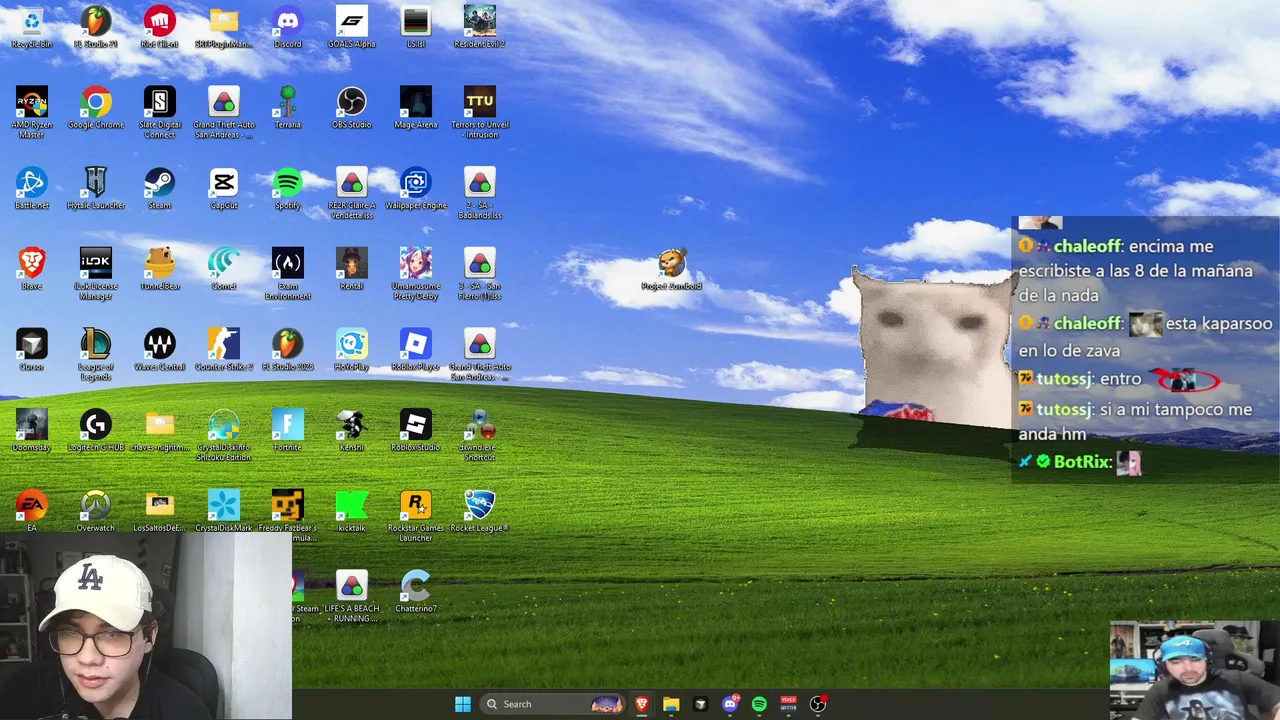Viewport: 1280px width, 720px height.
Task: Launch FL Studio 21 from desktop
Action: pos(96,27)
